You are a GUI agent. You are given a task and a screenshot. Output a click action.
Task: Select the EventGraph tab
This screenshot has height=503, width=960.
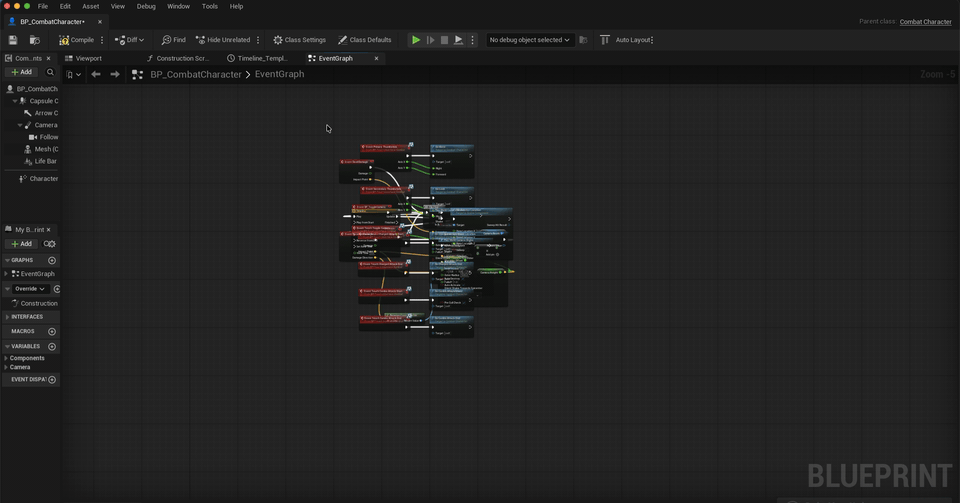click(x=336, y=58)
